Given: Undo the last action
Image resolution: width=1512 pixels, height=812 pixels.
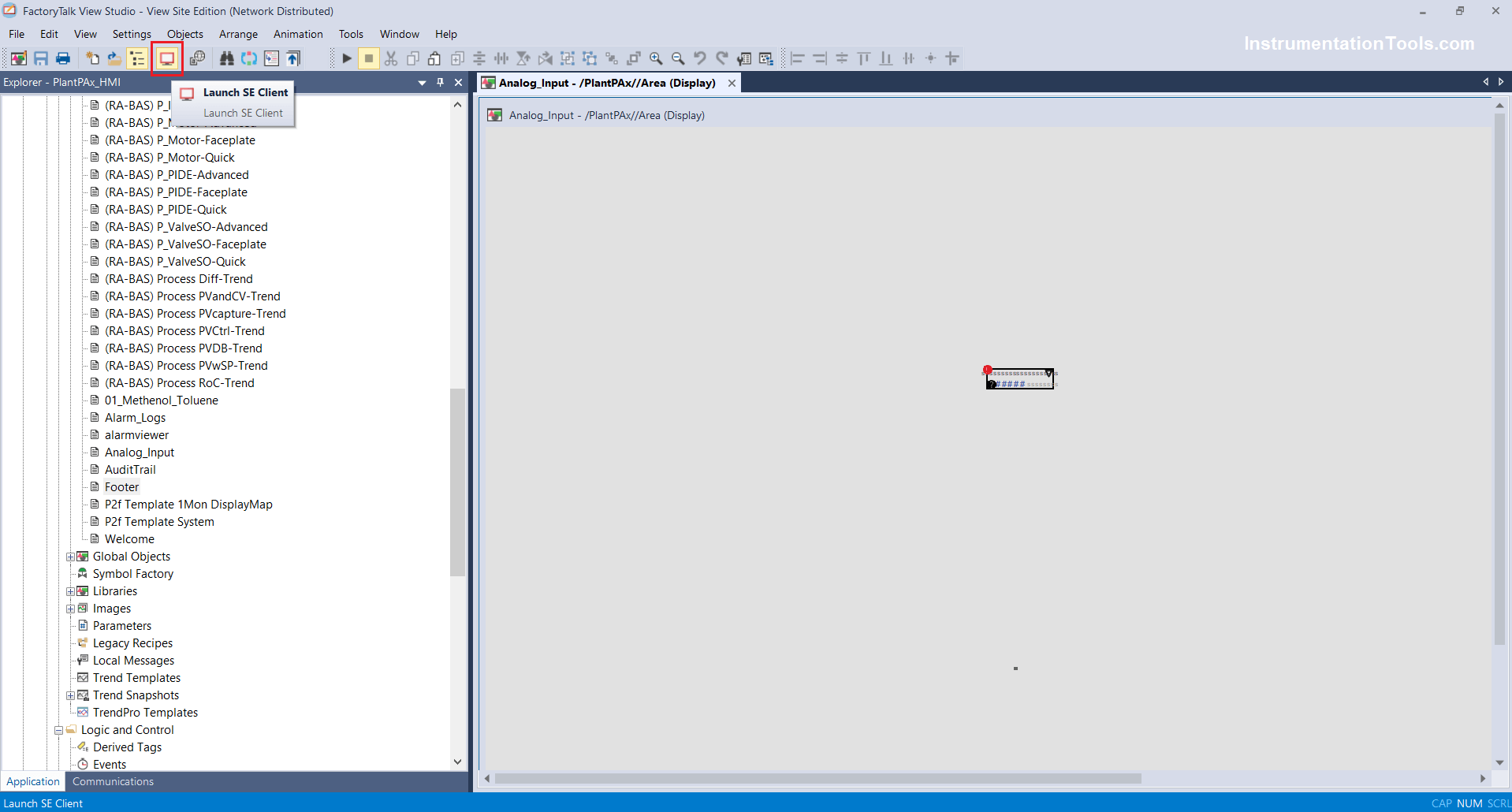Looking at the screenshot, I should (700, 58).
